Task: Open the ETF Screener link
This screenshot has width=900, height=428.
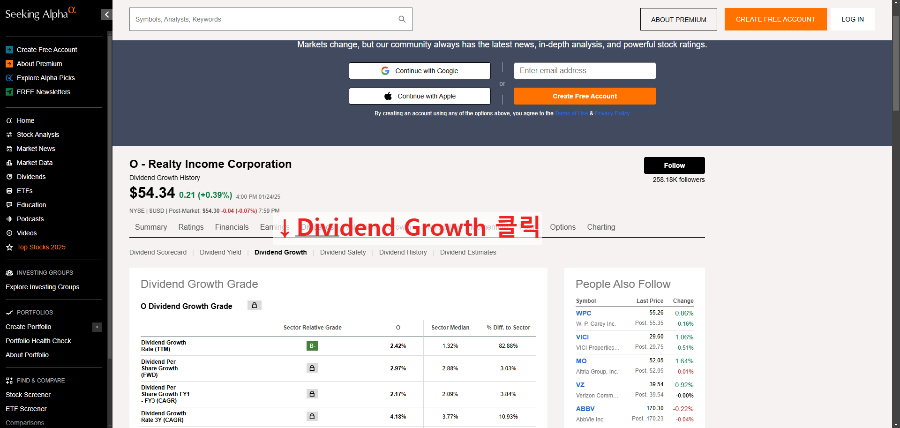Action: [26, 409]
